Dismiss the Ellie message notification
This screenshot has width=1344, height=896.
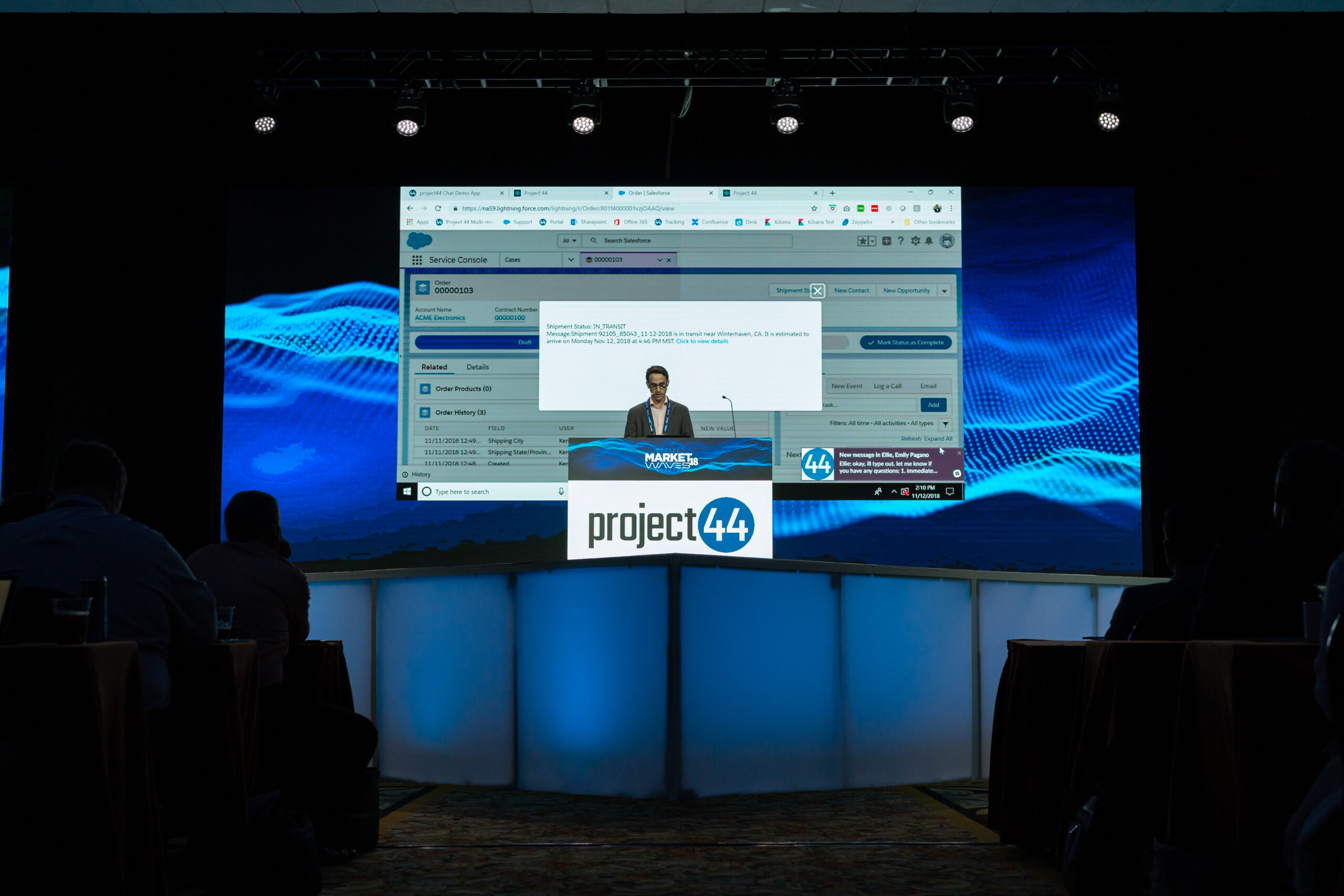tap(959, 452)
